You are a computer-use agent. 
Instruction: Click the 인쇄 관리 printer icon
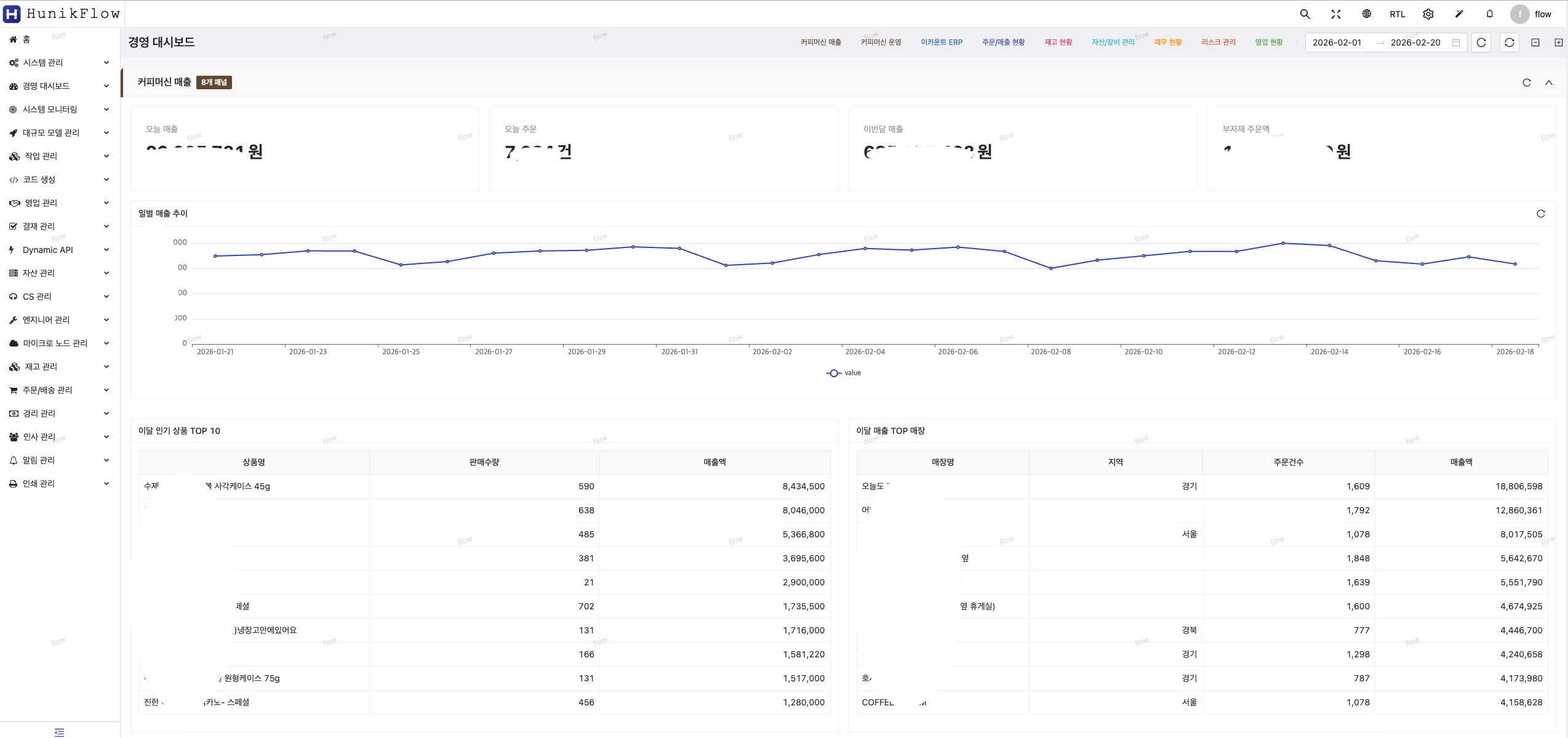pyautogui.click(x=14, y=484)
